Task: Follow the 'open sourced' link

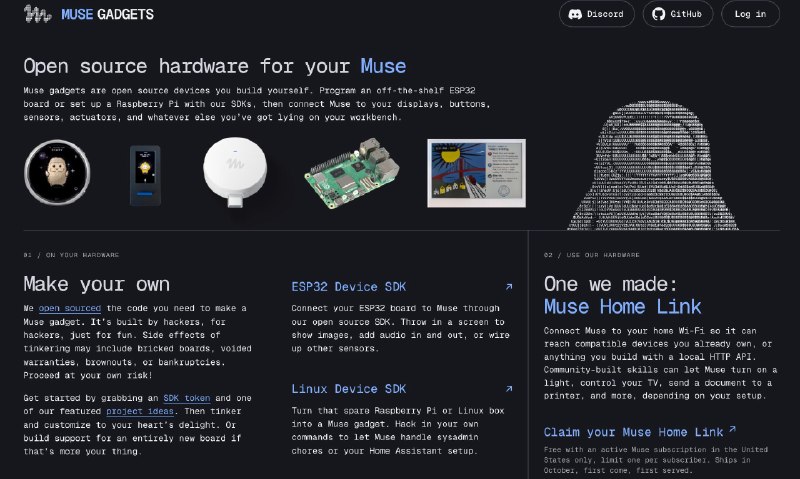Action: [x=70, y=308]
